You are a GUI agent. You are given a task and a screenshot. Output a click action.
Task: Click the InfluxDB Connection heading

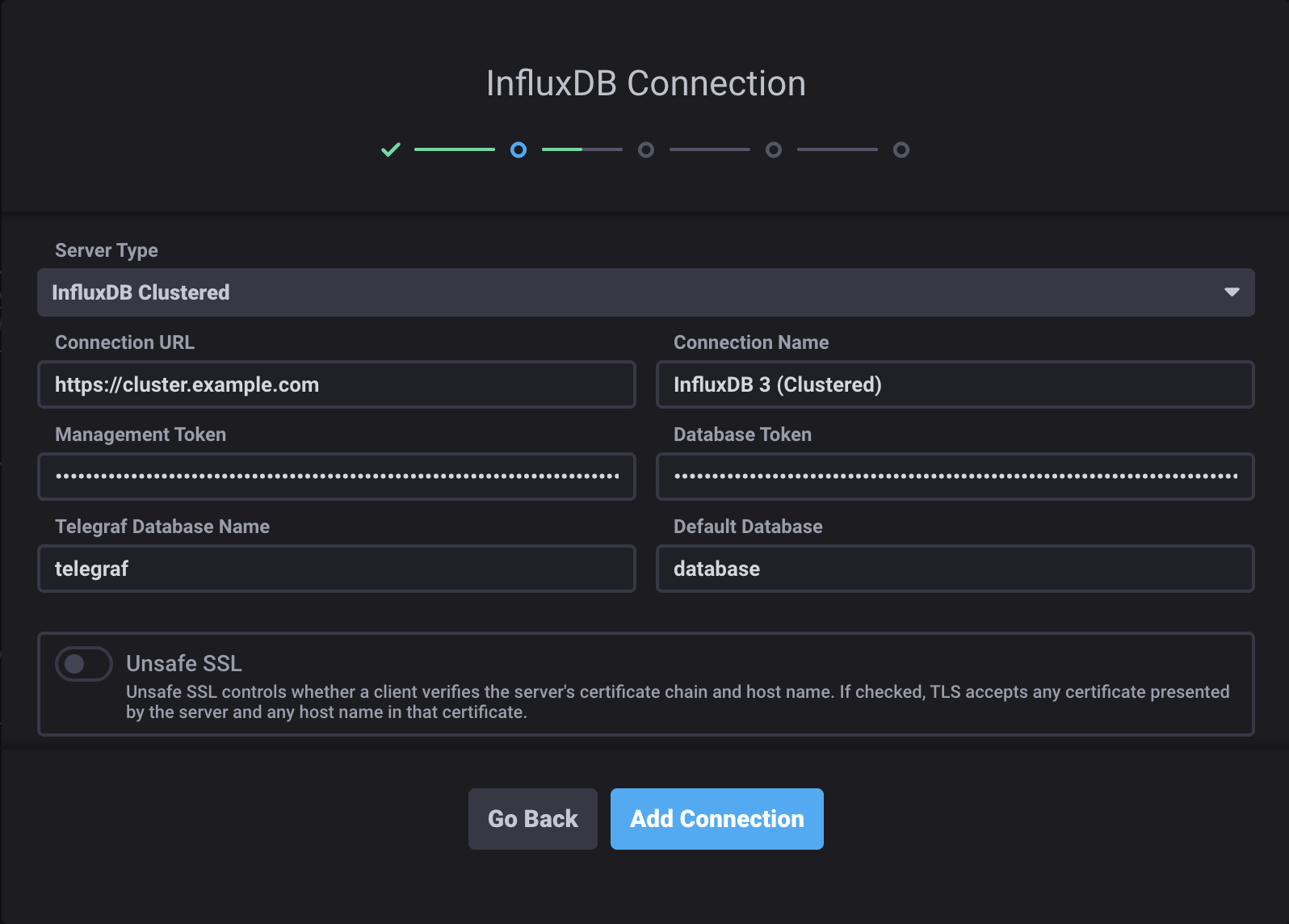646,83
